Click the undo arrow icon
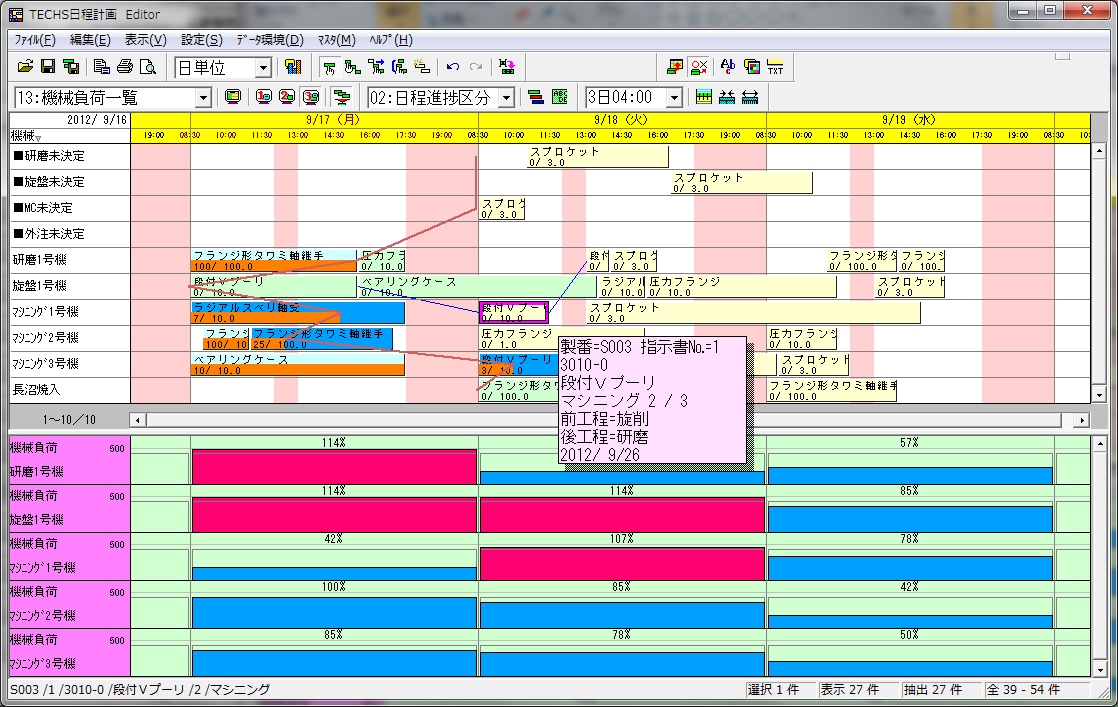Screen dimensions: 1118x707 tap(453, 67)
